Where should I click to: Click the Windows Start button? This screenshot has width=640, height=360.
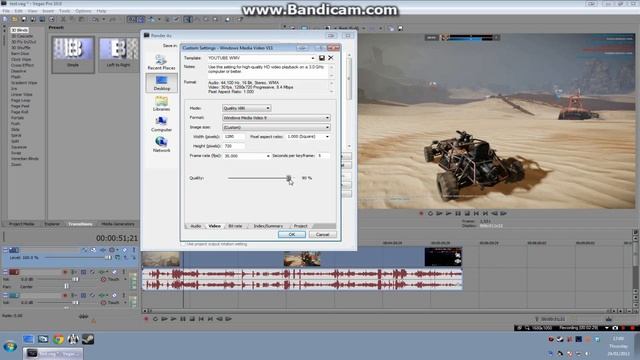point(10,347)
